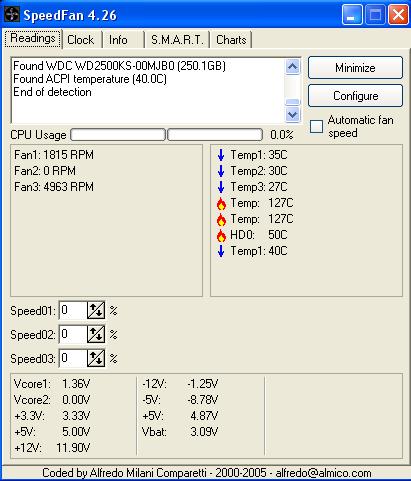Click the second flame icon beside Temp: 127C

click(x=221, y=219)
